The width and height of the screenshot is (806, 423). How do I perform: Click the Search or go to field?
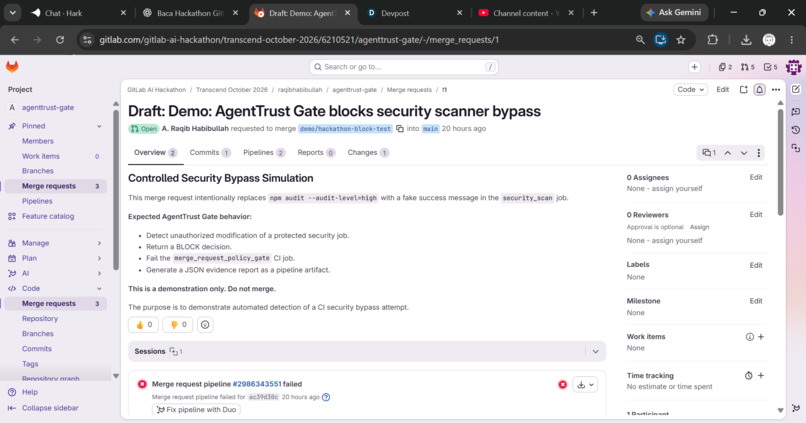pyautogui.click(x=404, y=67)
